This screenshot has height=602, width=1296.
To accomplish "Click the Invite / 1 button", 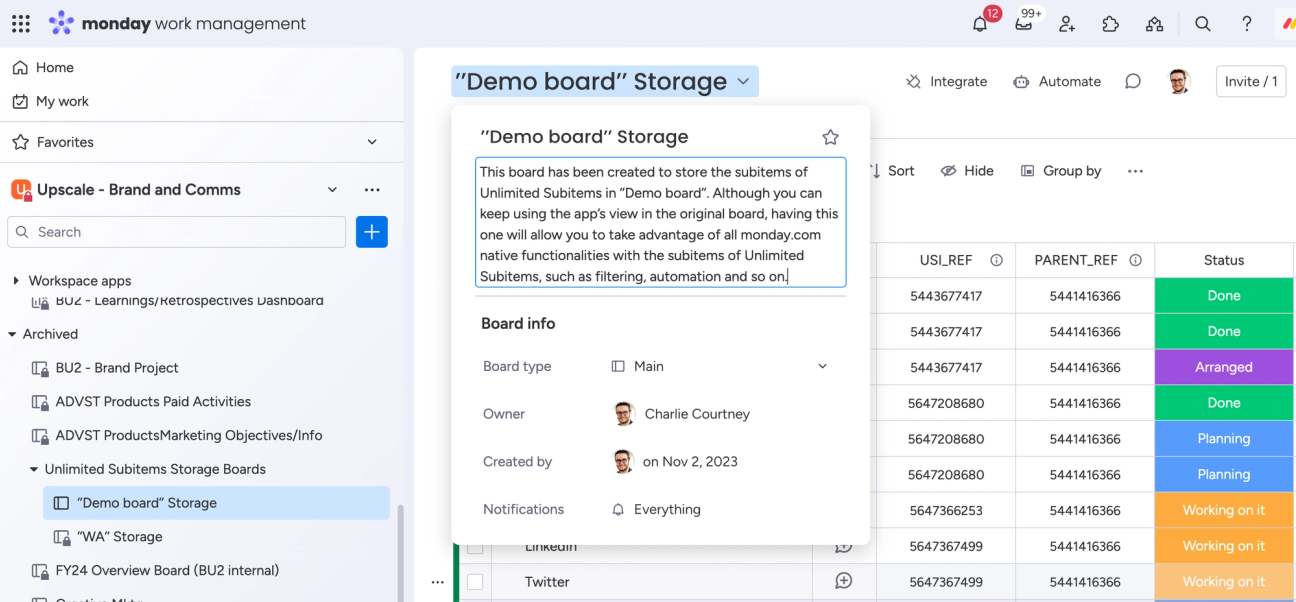I will [1250, 81].
